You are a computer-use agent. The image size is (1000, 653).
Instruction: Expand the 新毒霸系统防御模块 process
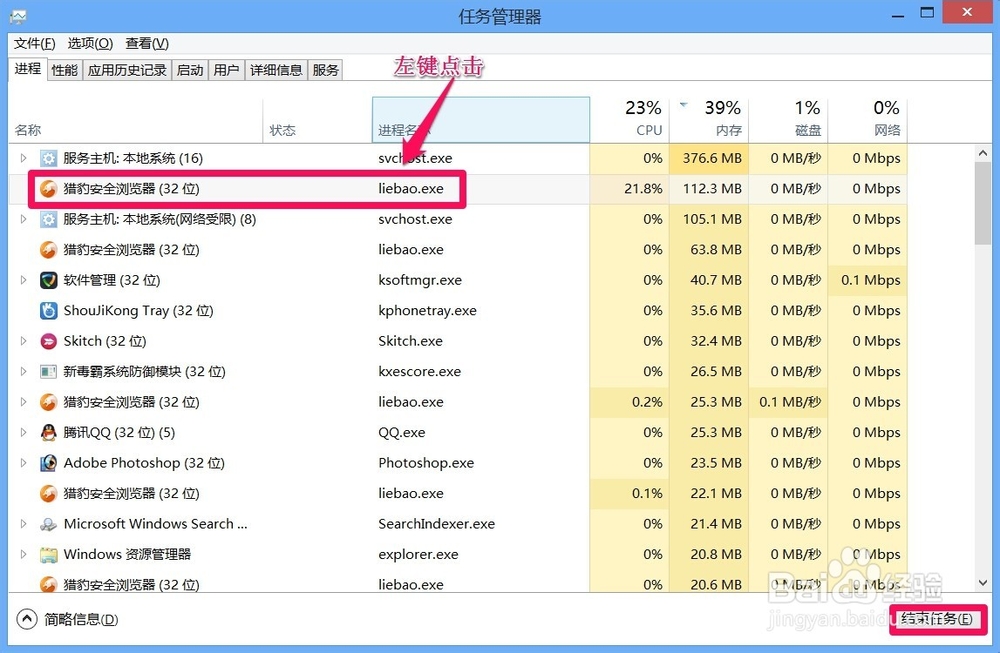tap(24, 371)
